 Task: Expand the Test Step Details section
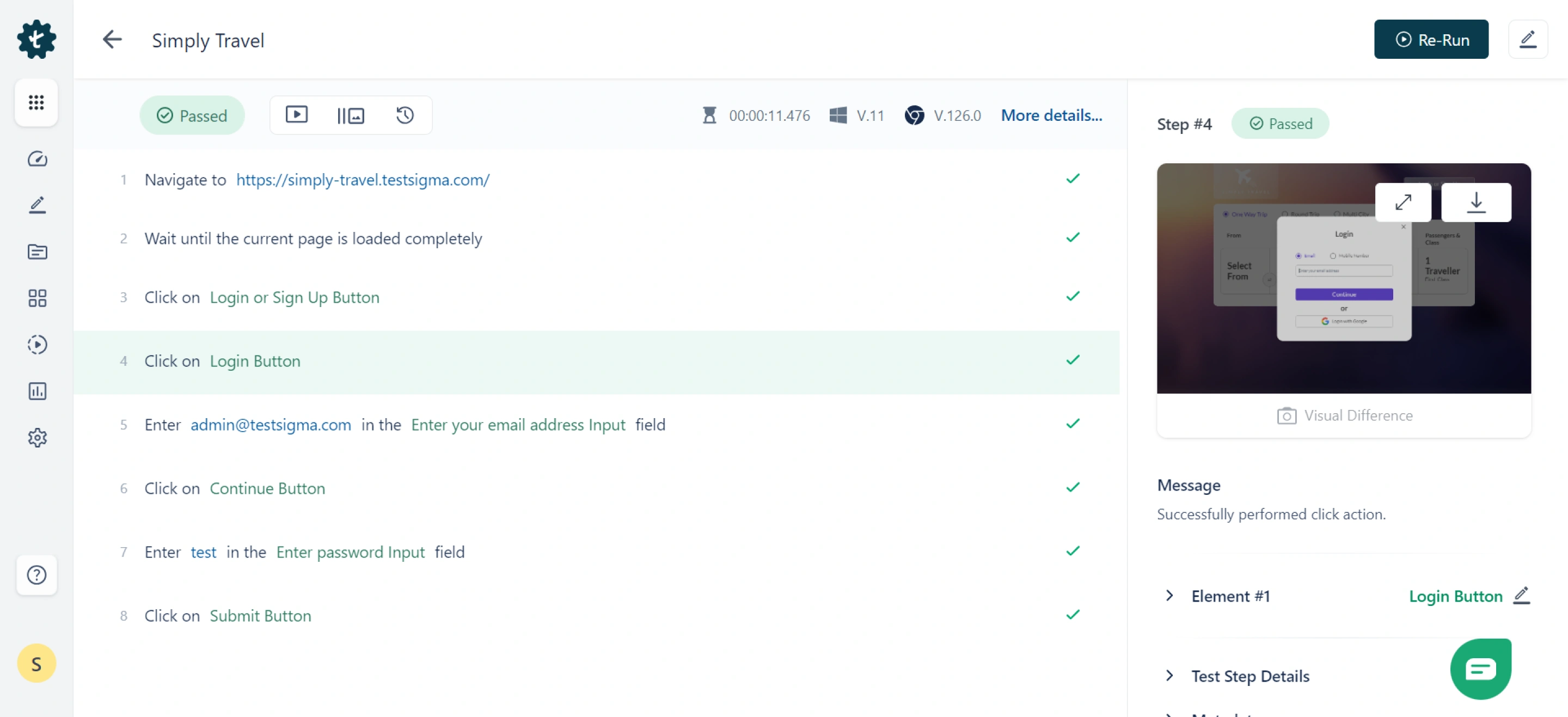1169,676
